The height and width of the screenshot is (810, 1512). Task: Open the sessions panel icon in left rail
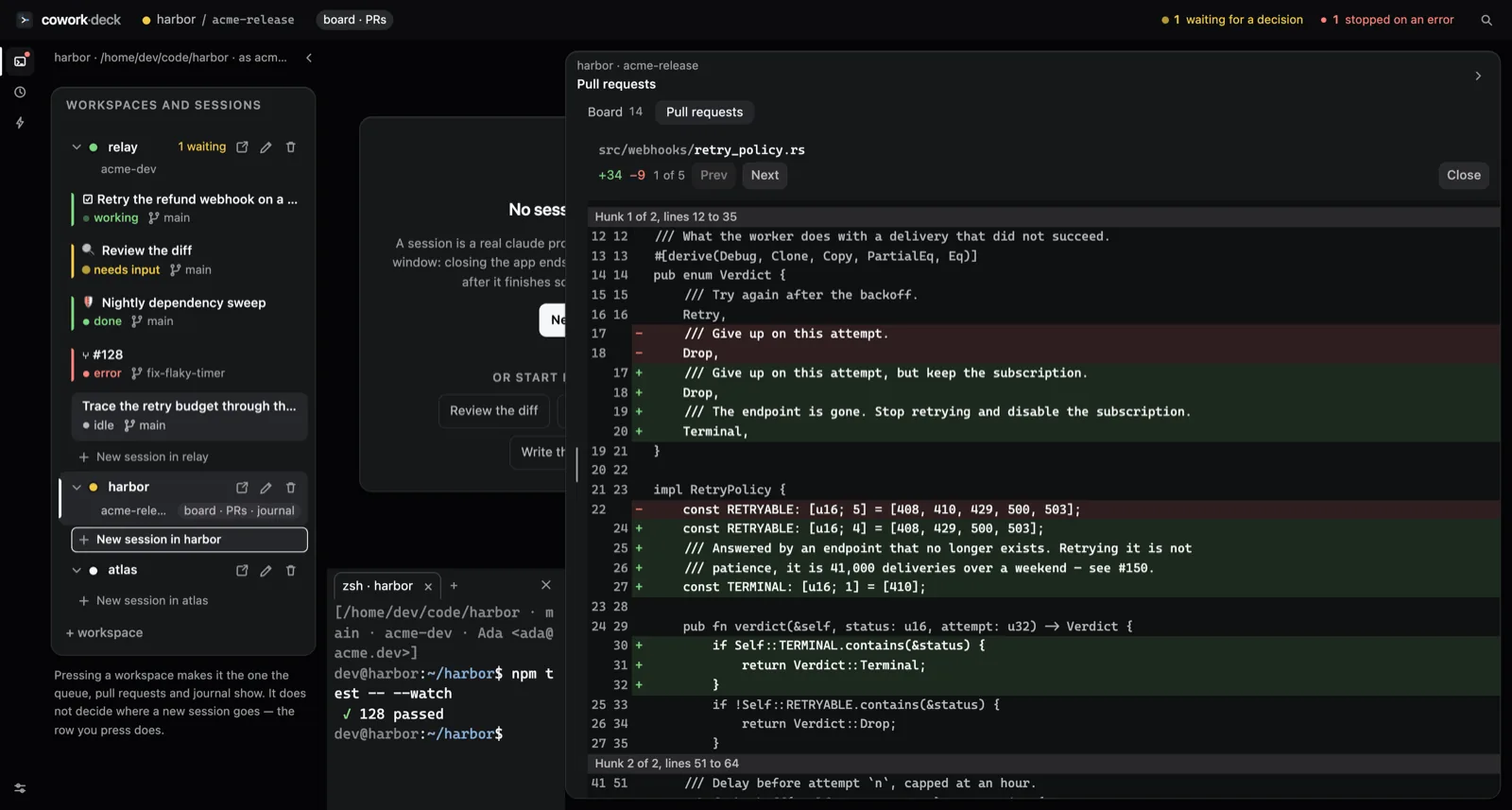point(20,60)
